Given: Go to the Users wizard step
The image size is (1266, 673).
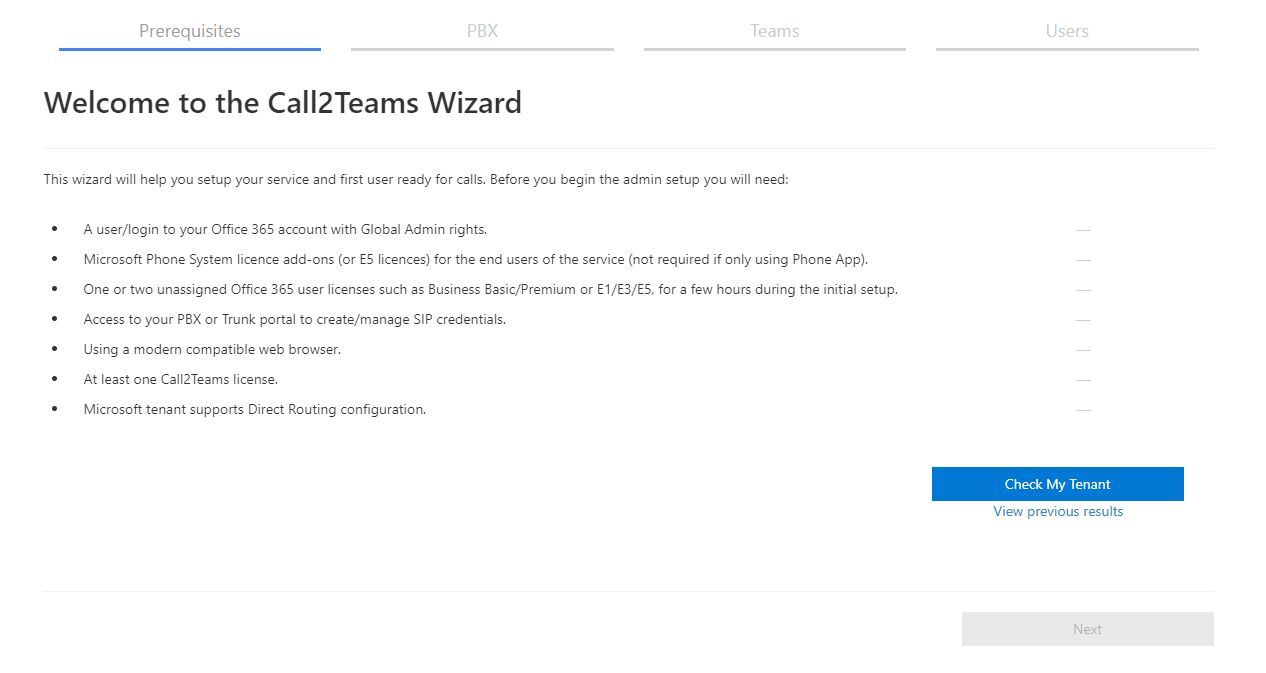Looking at the screenshot, I should [1067, 31].
